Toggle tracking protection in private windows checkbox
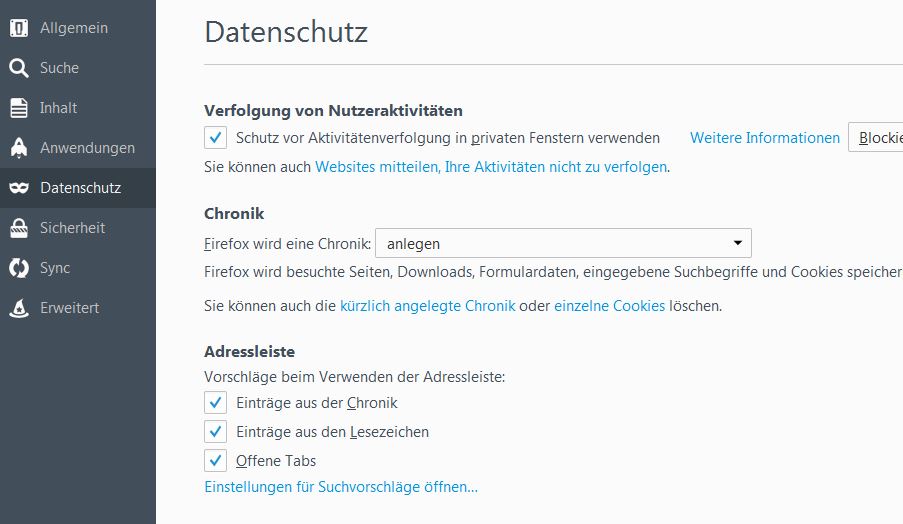 click(215, 138)
